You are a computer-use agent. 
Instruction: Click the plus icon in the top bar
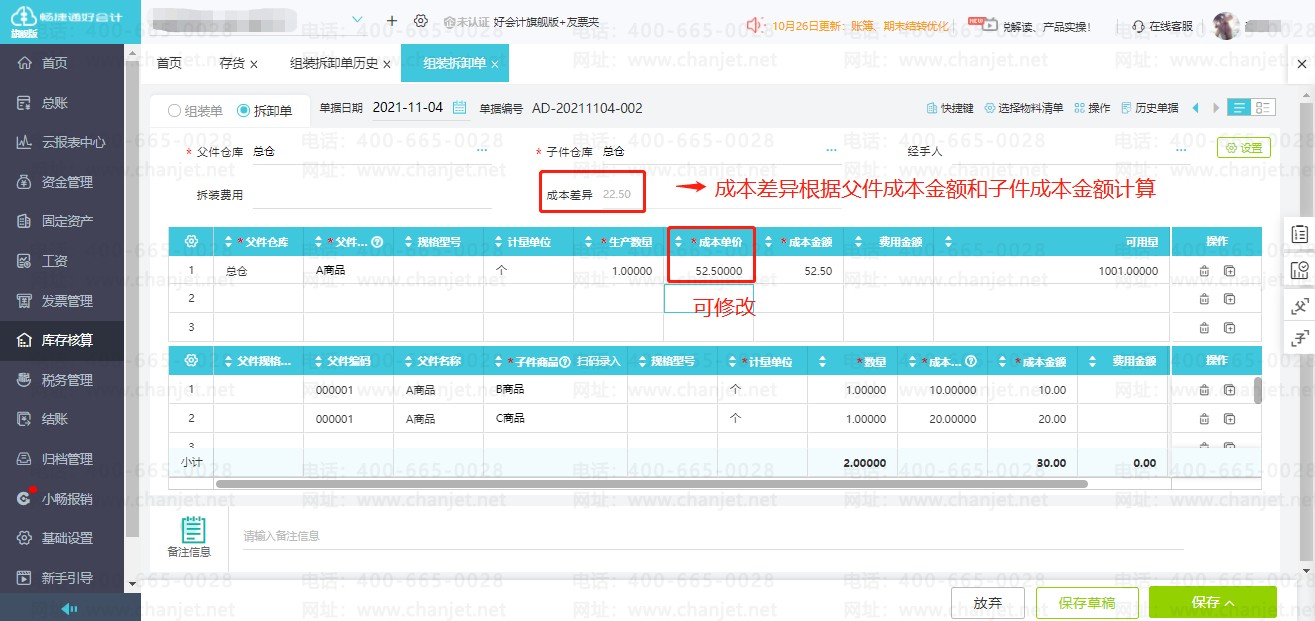pyautogui.click(x=392, y=21)
